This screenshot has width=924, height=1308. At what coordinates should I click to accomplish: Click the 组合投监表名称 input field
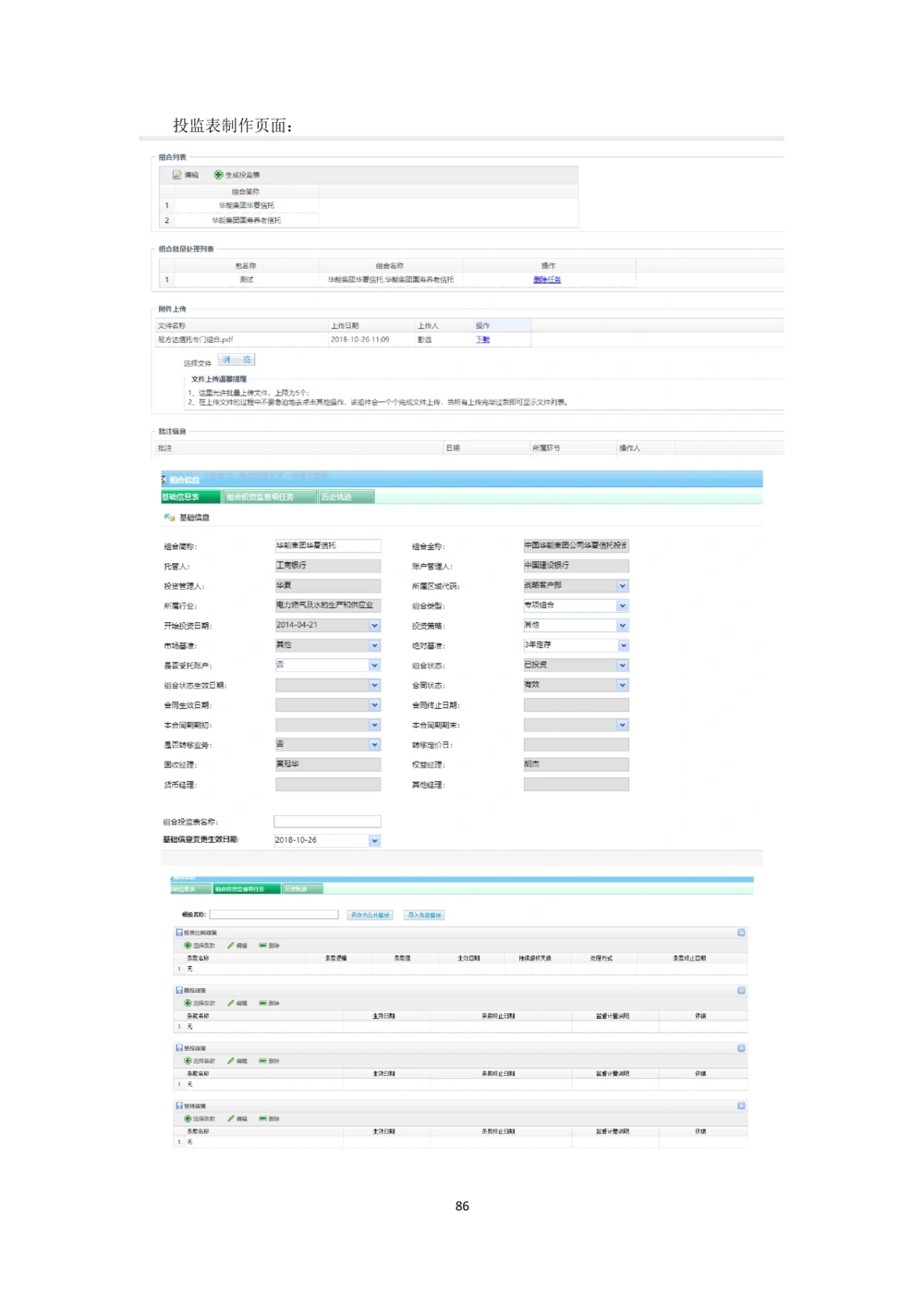(x=327, y=821)
